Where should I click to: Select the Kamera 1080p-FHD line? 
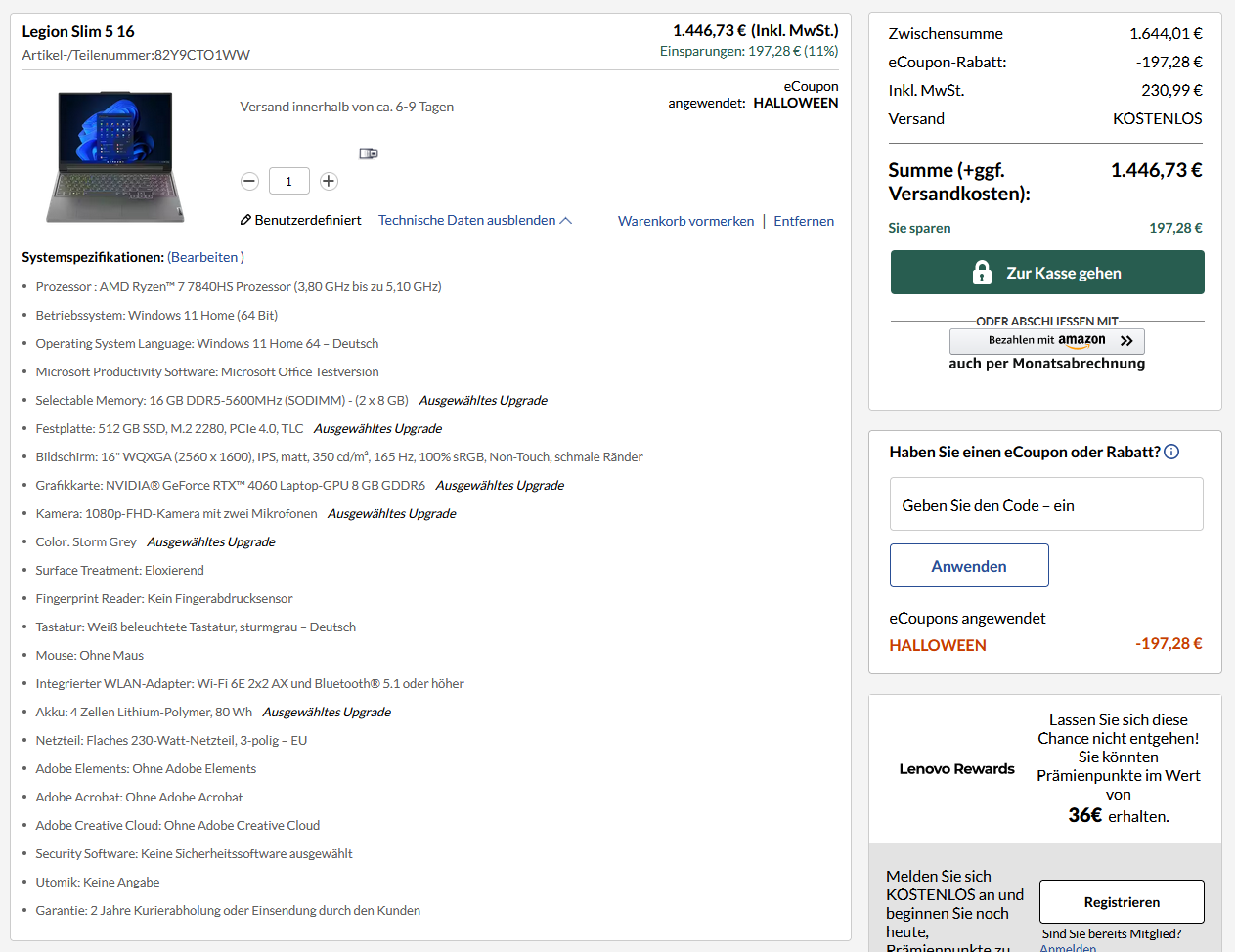245,513
